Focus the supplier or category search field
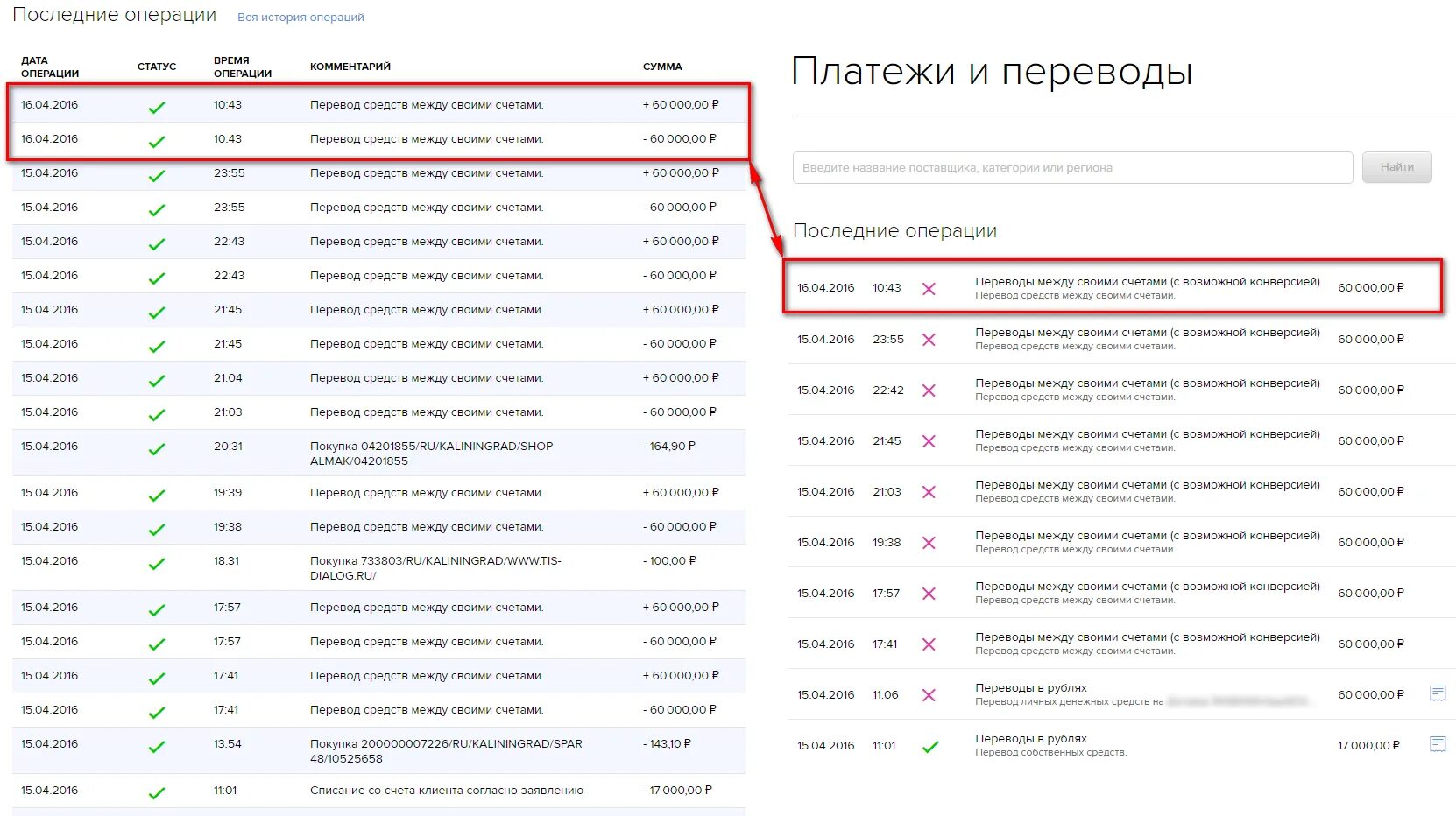Screen dimensions: 1456x816 click(1072, 167)
